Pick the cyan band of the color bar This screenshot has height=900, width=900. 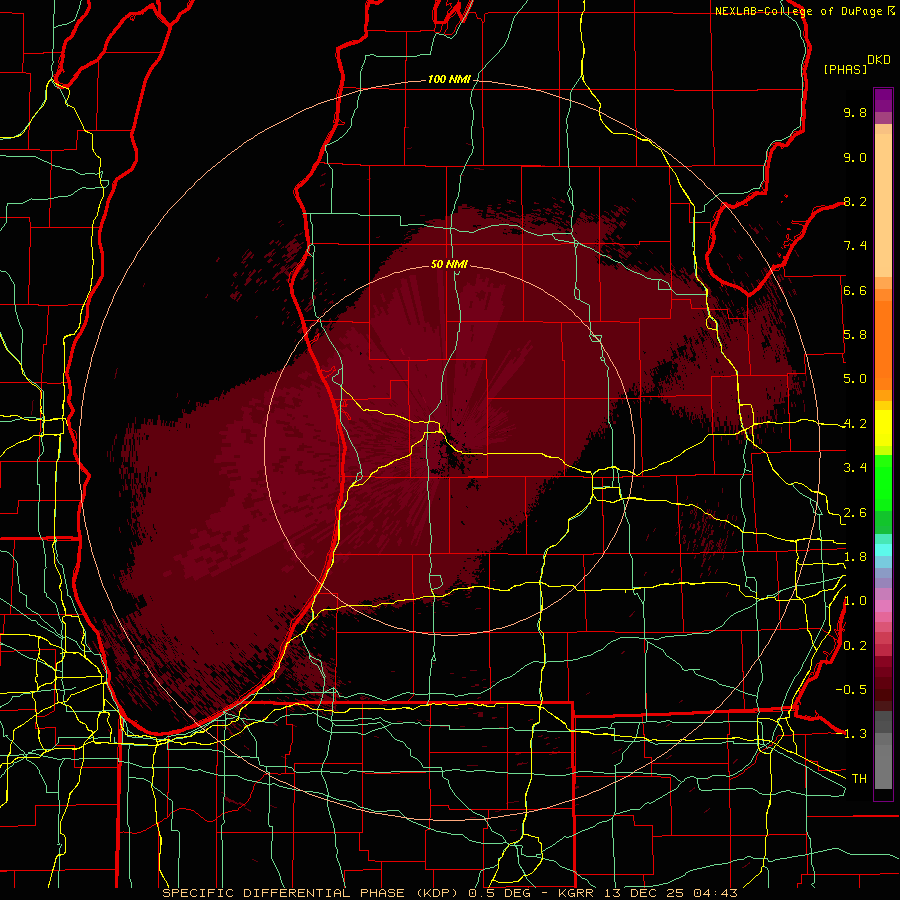click(883, 550)
